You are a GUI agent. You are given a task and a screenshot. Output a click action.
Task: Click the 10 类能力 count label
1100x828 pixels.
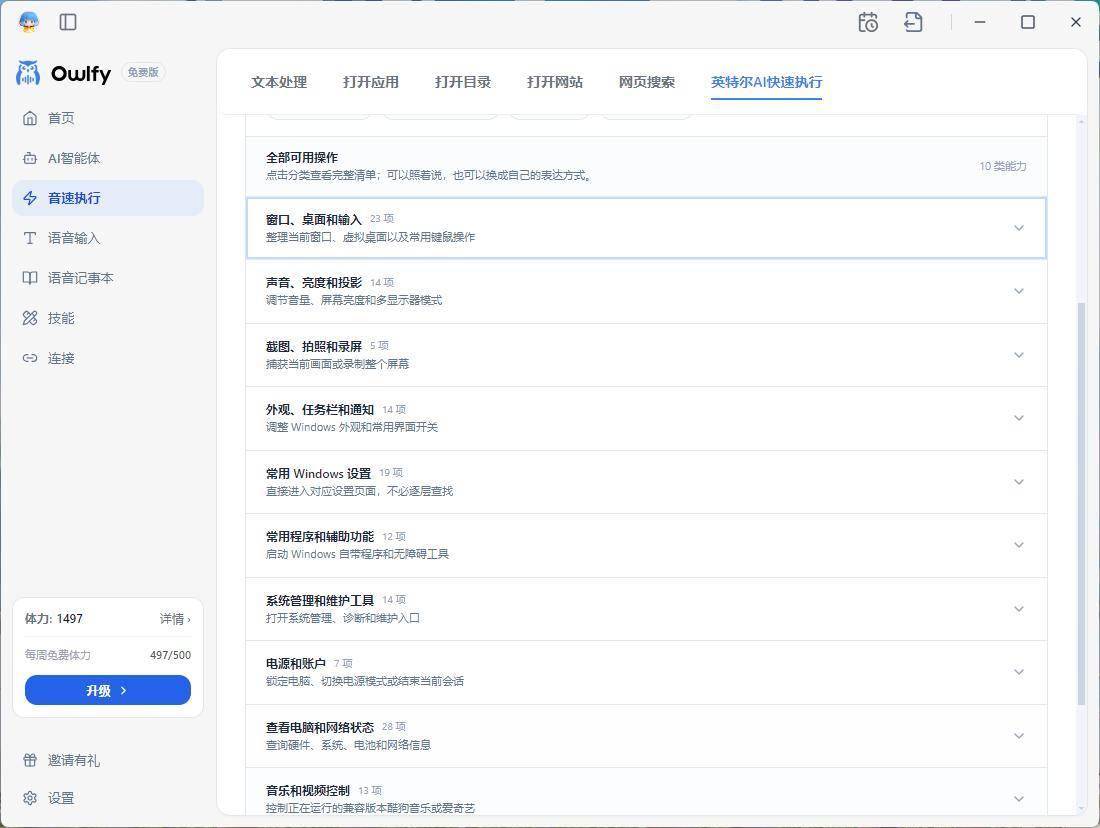tap(1002, 166)
